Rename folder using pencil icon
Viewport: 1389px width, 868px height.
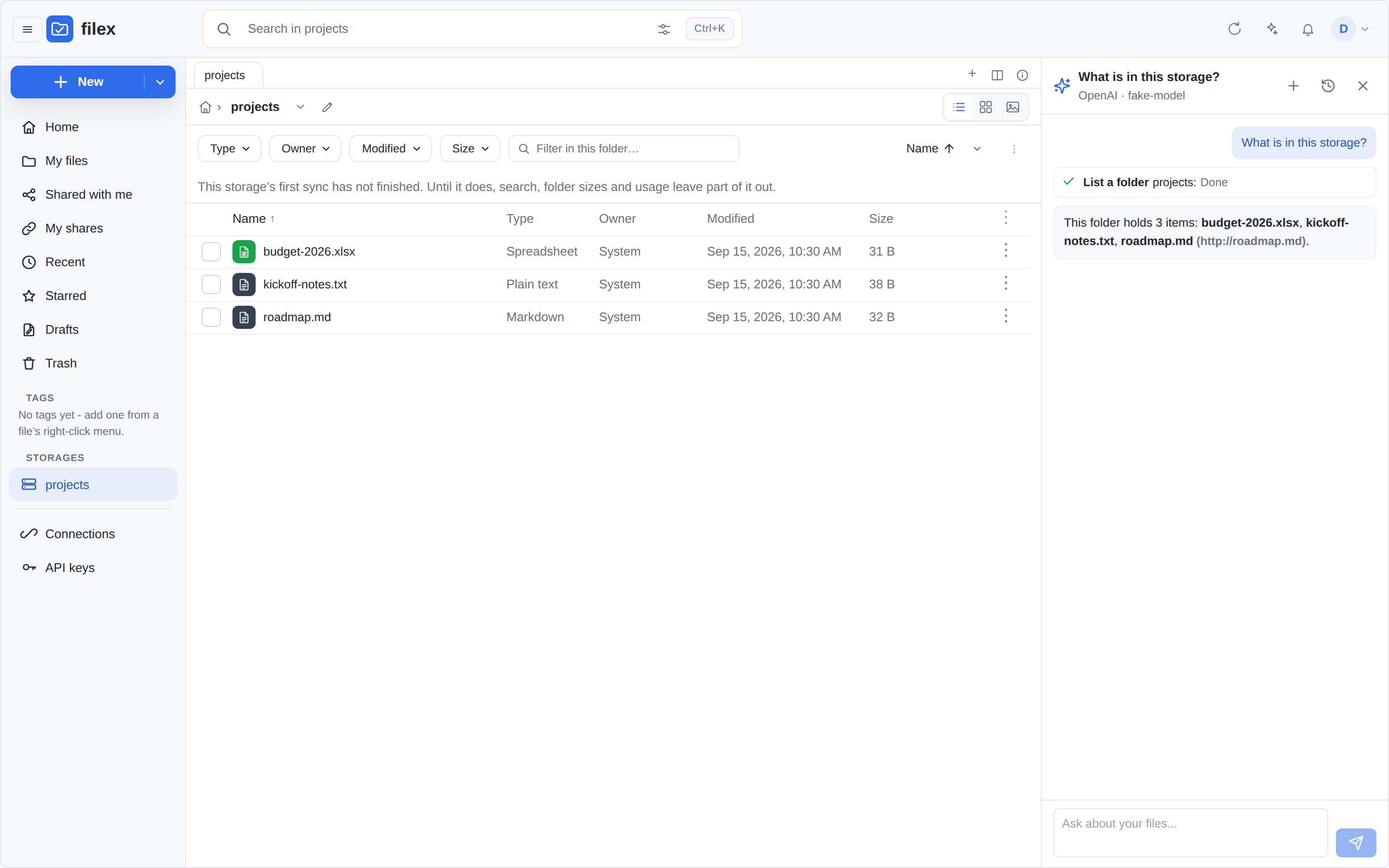[327, 108]
